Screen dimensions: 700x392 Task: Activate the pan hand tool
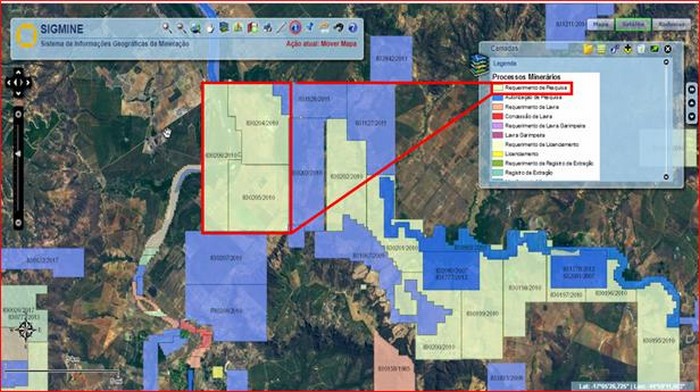click(x=210, y=28)
